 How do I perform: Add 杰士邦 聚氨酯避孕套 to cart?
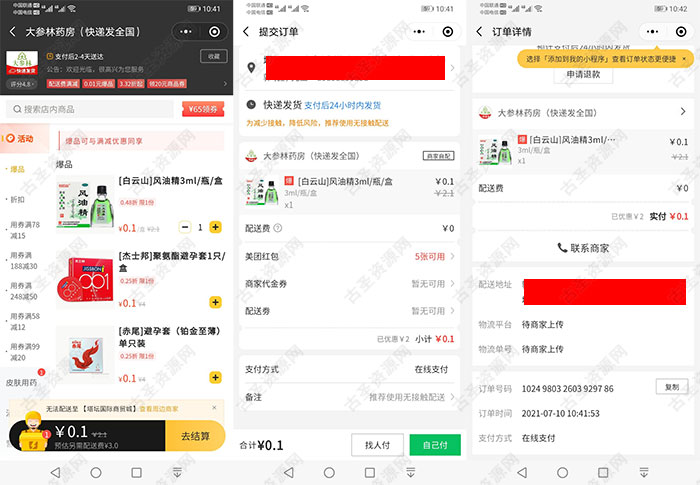click(215, 302)
